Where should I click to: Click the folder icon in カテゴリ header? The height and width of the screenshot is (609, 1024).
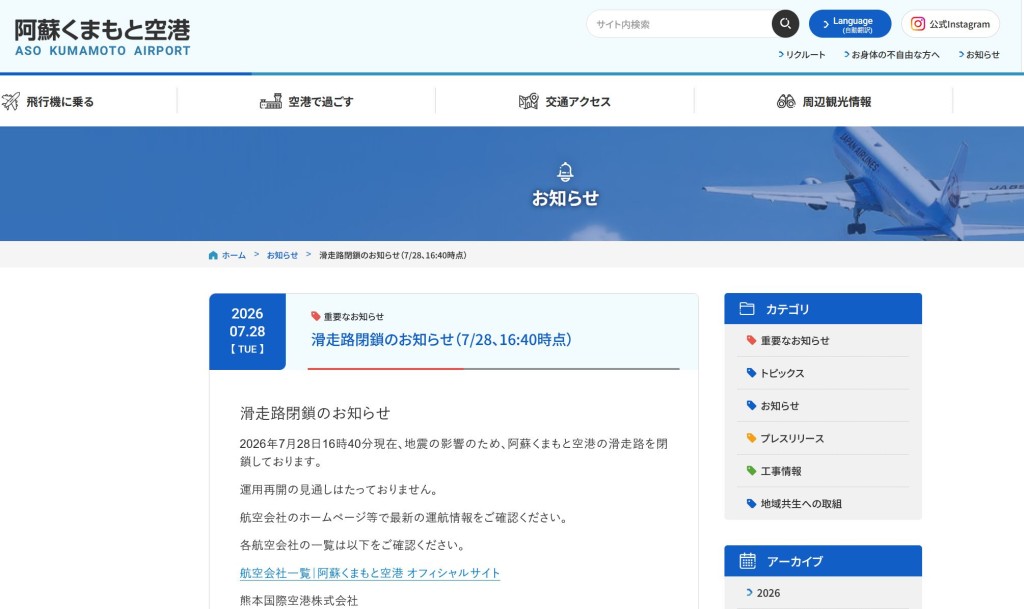pos(746,309)
